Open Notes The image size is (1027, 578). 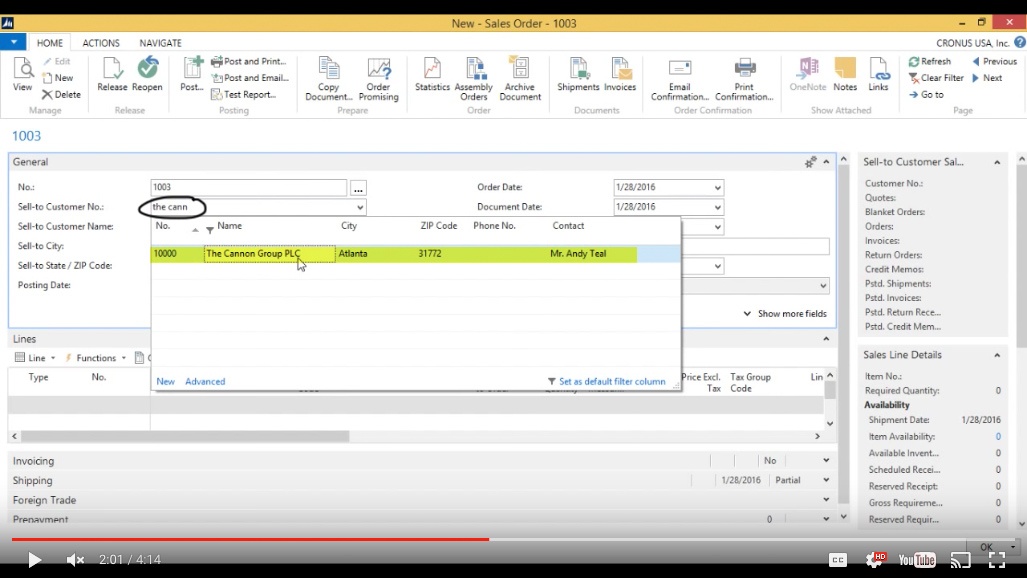(845, 75)
